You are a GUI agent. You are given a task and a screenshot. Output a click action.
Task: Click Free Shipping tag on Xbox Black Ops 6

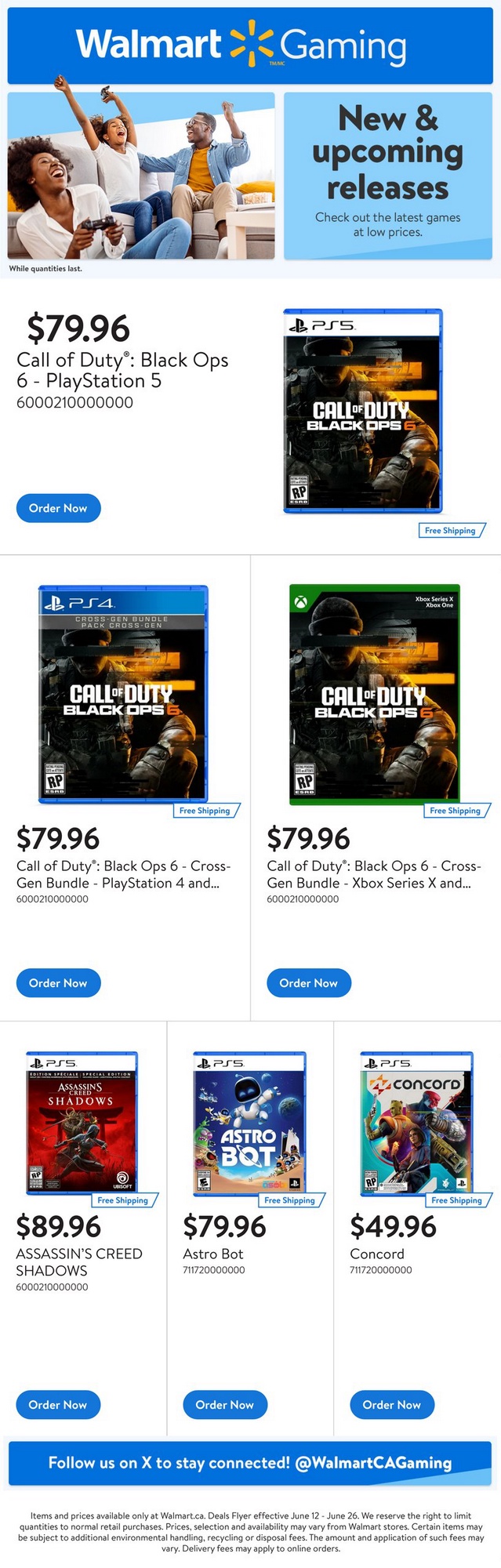tap(455, 811)
